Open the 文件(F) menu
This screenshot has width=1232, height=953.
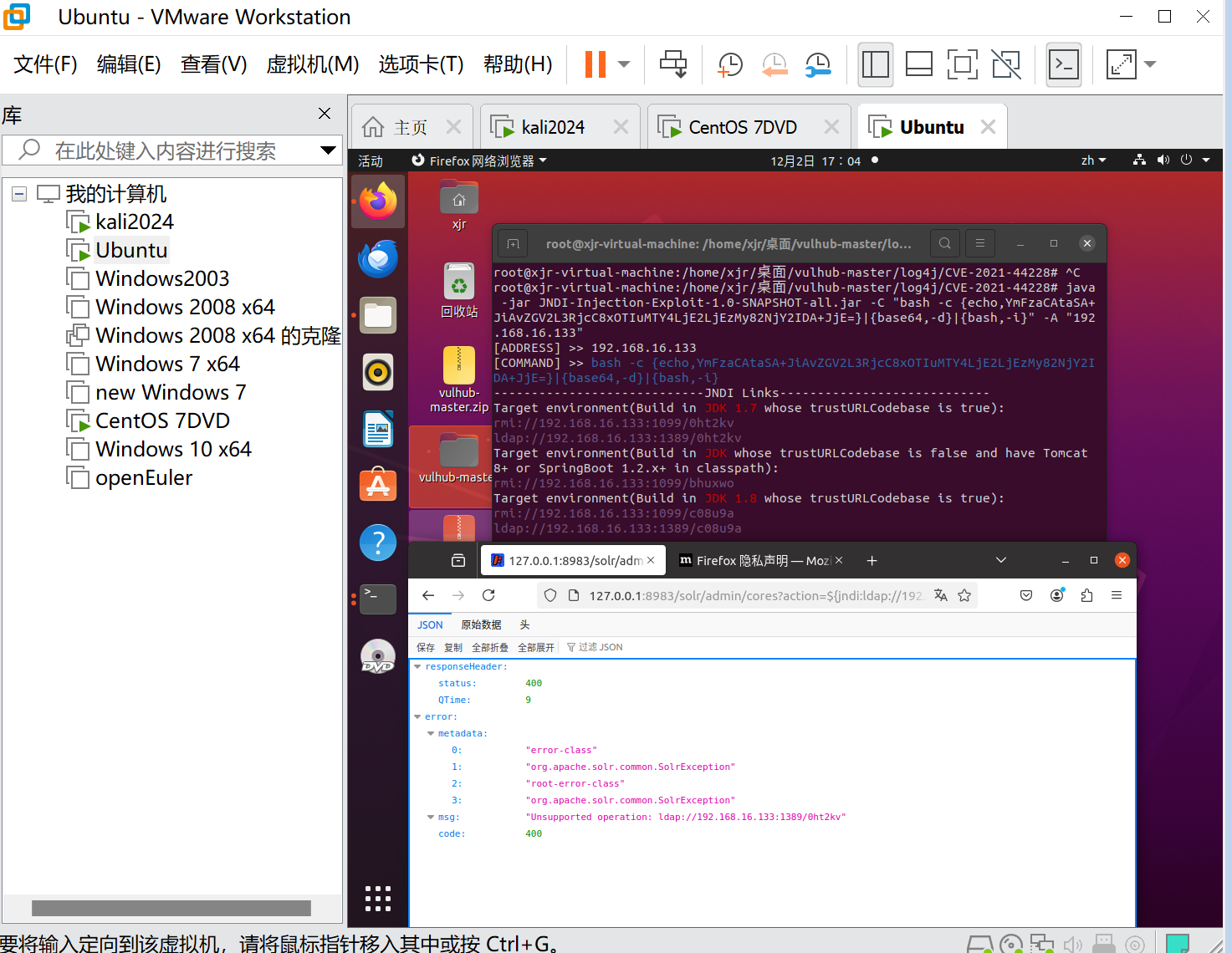tap(46, 64)
